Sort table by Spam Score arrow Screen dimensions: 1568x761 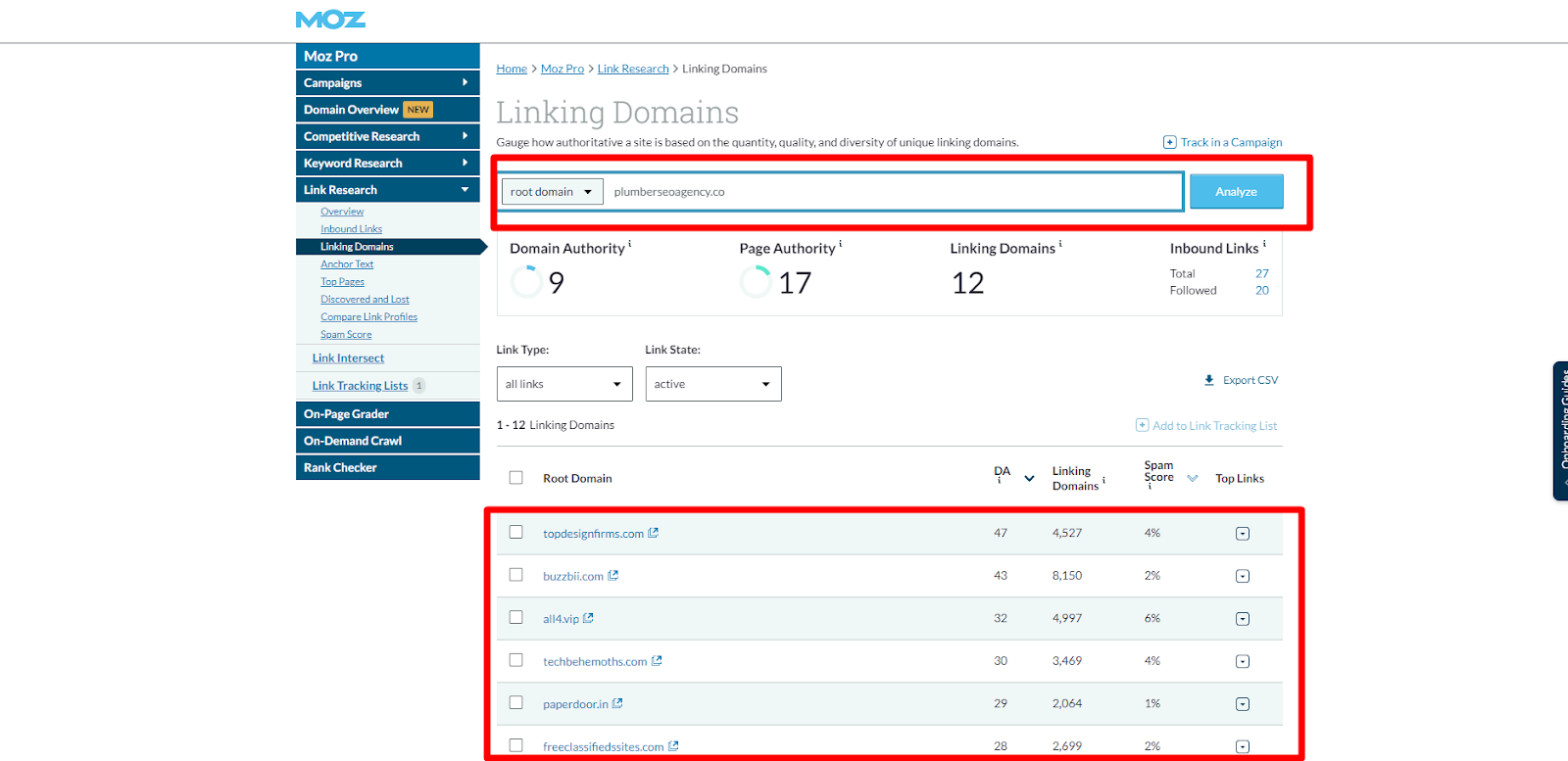[x=1193, y=479]
